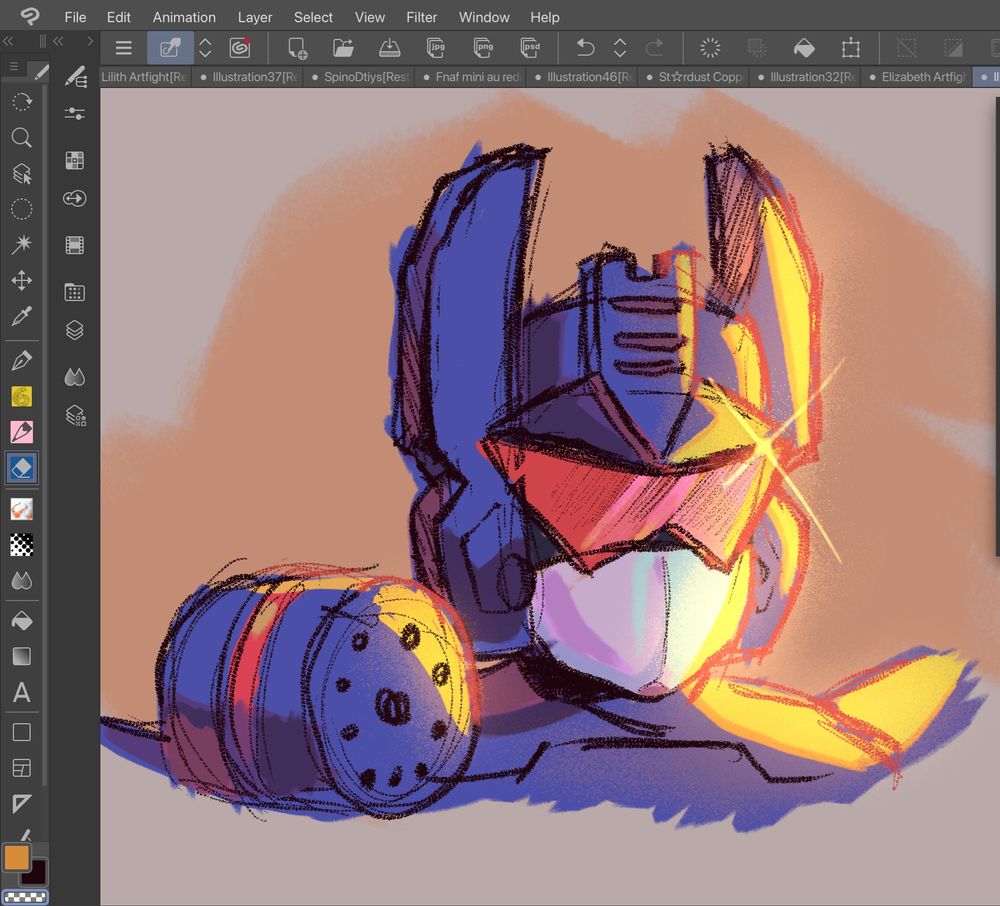1000x906 pixels.
Task: Switch to the Elizabeth Artfight canvas tab
Action: (918, 77)
